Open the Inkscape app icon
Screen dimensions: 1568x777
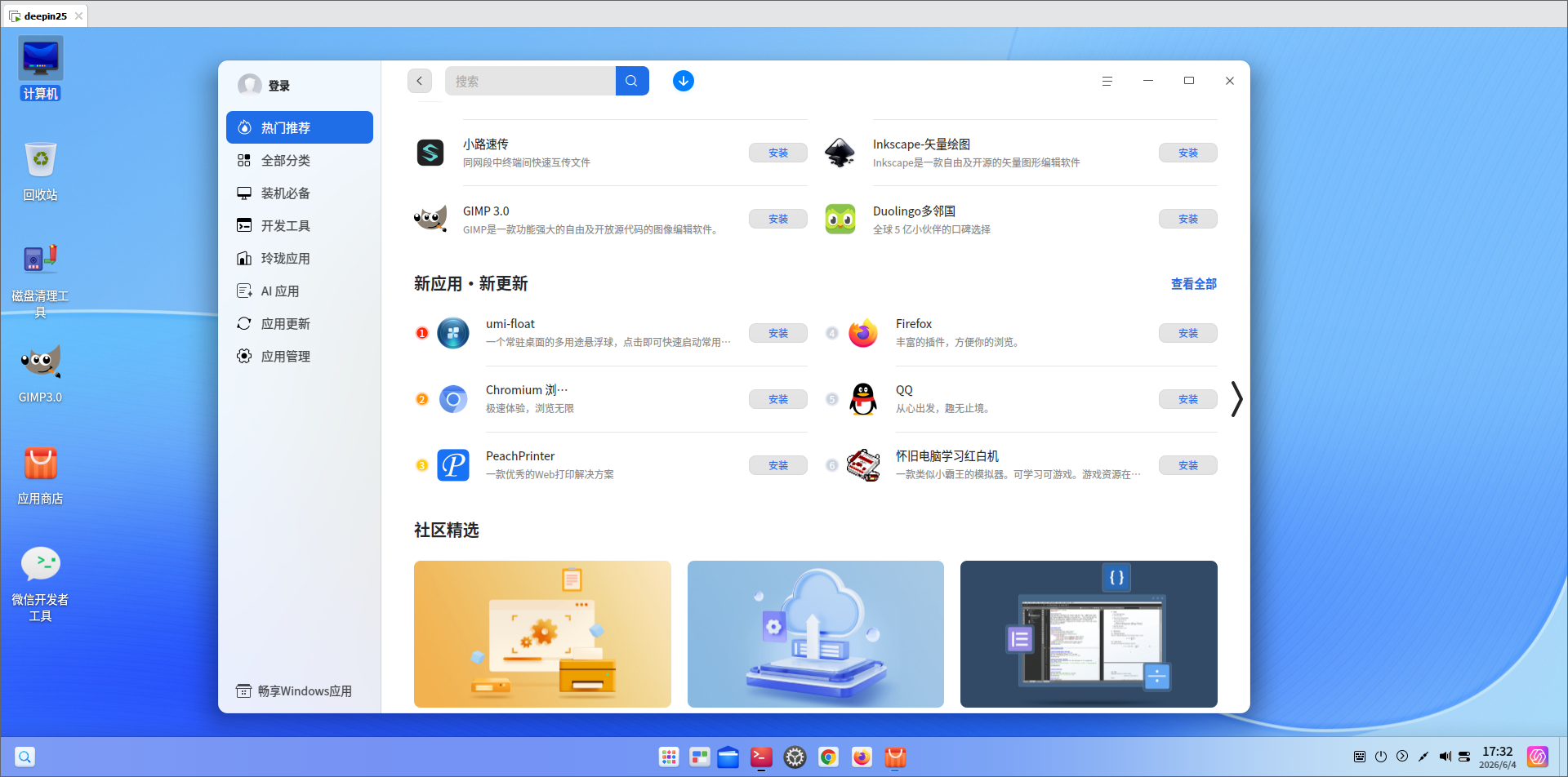coord(840,153)
